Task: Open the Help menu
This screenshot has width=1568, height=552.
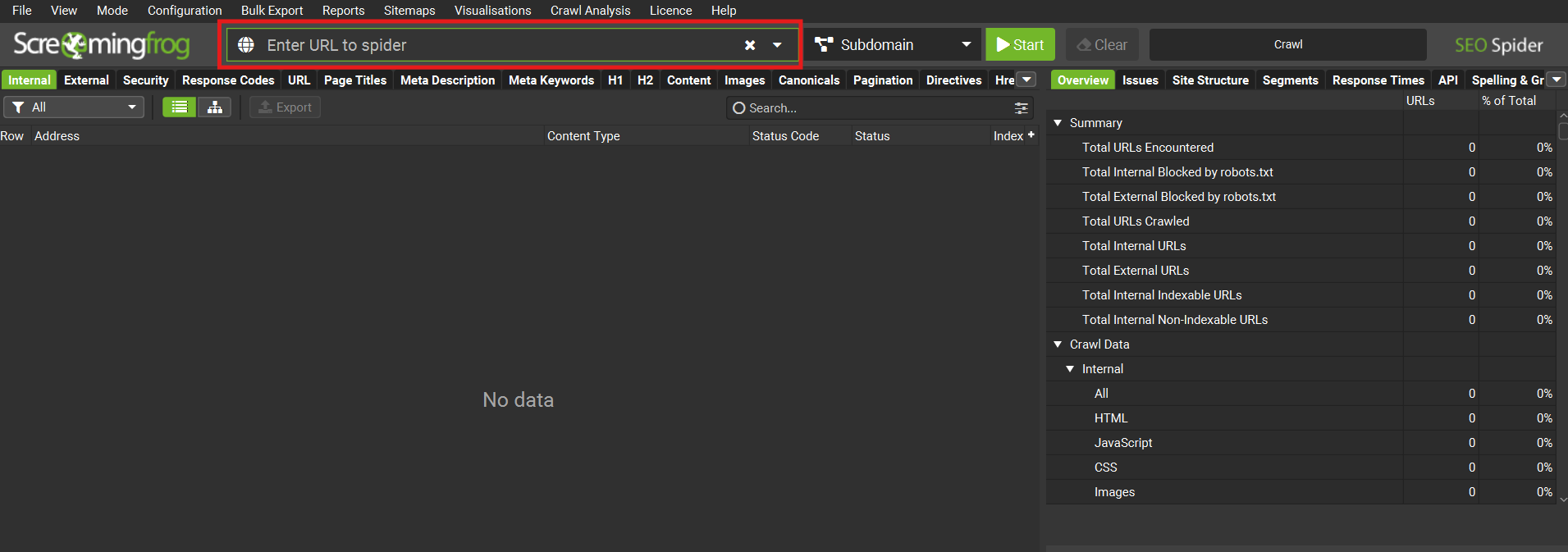Action: click(x=724, y=11)
